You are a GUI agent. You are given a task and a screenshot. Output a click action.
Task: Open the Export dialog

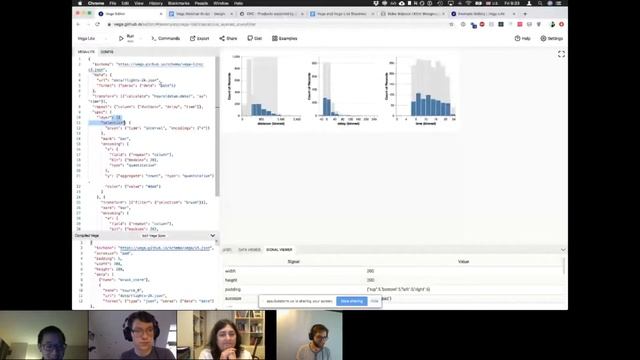tap(200, 38)
